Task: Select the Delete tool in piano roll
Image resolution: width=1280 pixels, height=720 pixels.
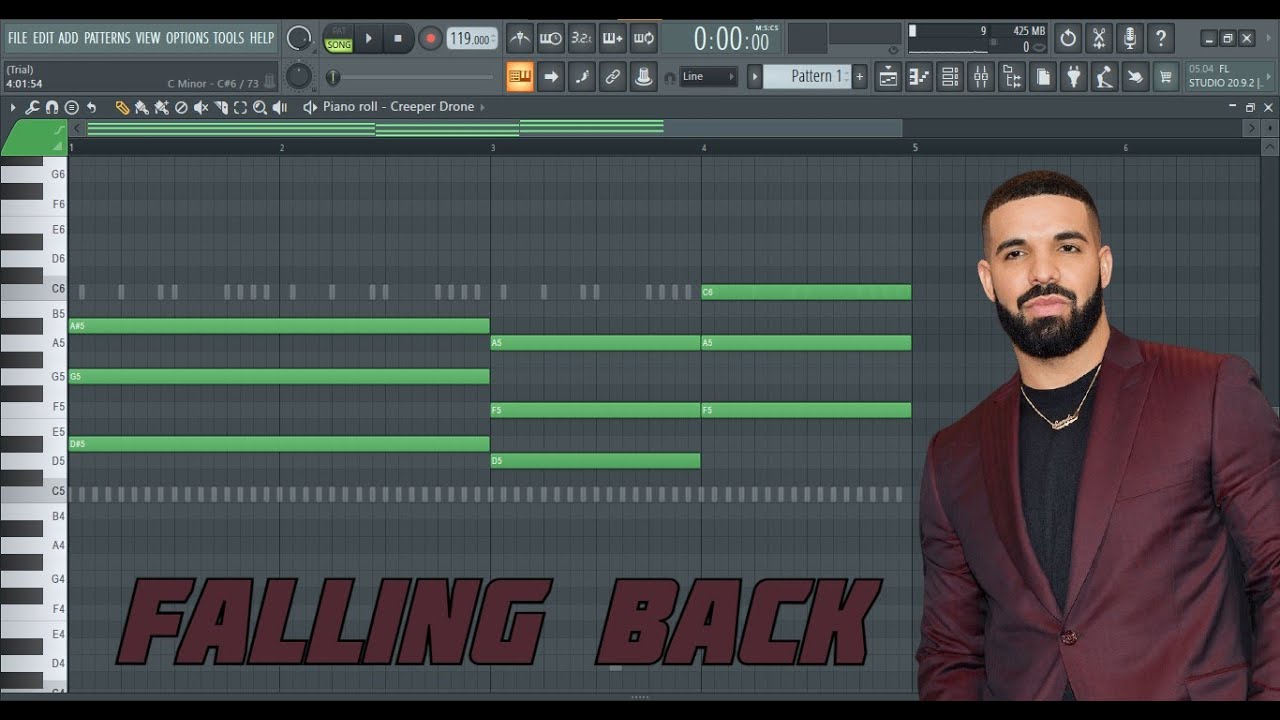Action: pyautogui.click(x=181, y=107)
